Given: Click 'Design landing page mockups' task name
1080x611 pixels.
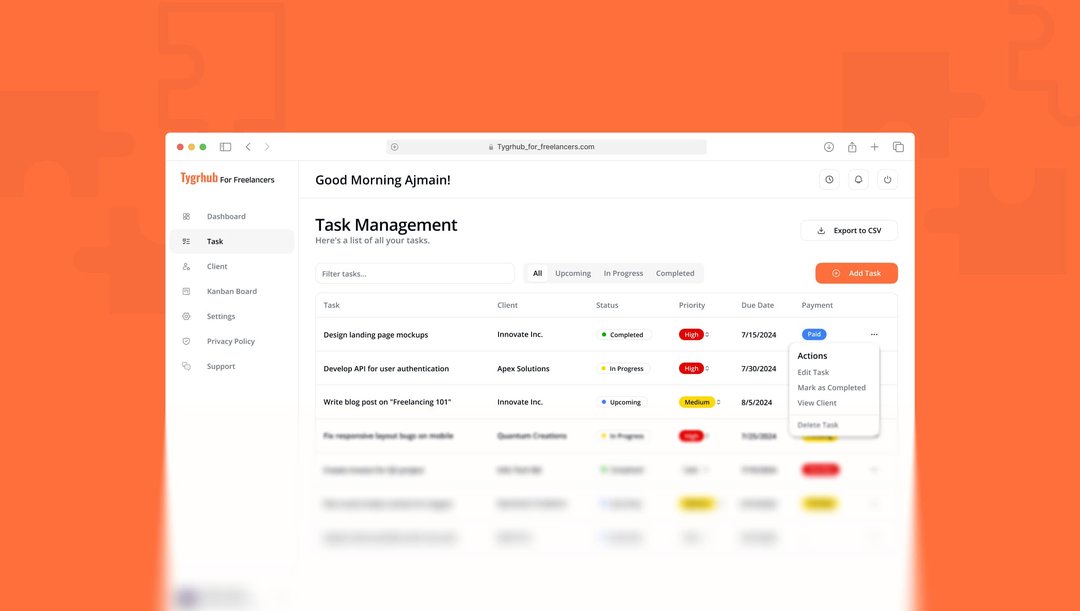Looking at the screenshot, I should pos(375,335).
